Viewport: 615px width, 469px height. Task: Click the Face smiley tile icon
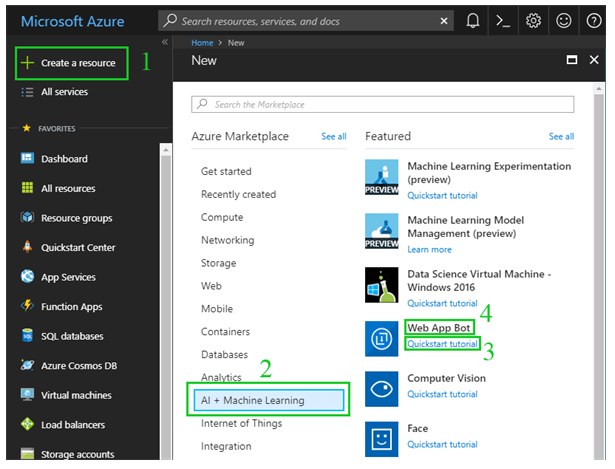[x=381, y=439]
